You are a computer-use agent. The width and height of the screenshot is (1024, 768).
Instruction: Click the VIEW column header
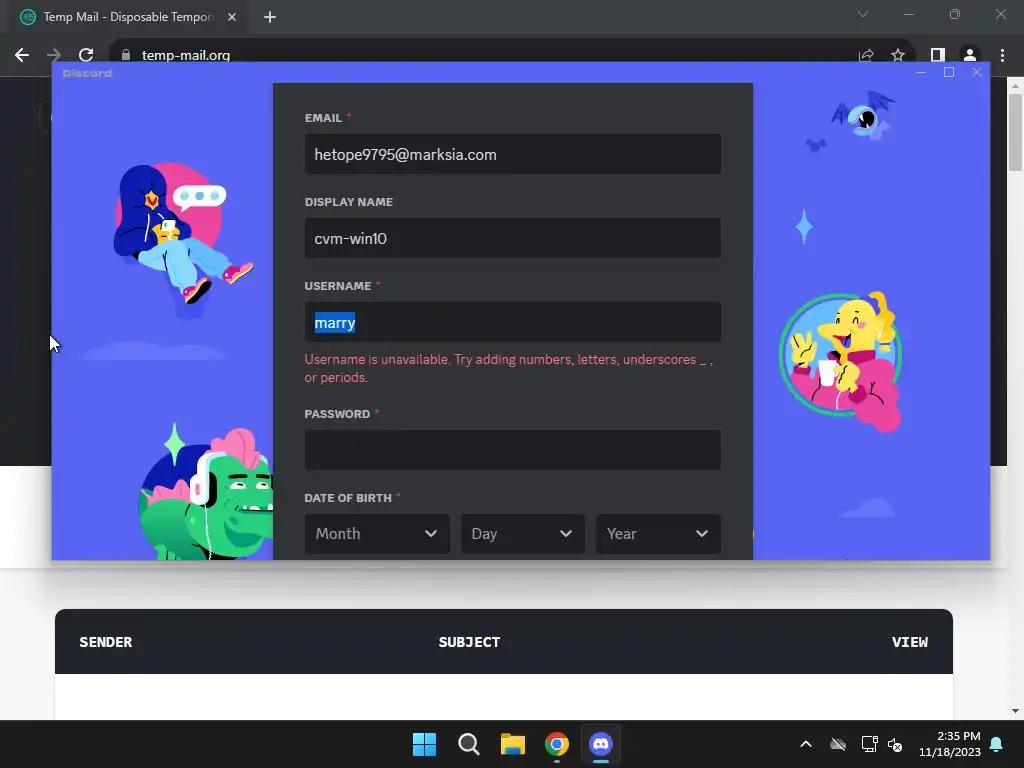(910, 642)
